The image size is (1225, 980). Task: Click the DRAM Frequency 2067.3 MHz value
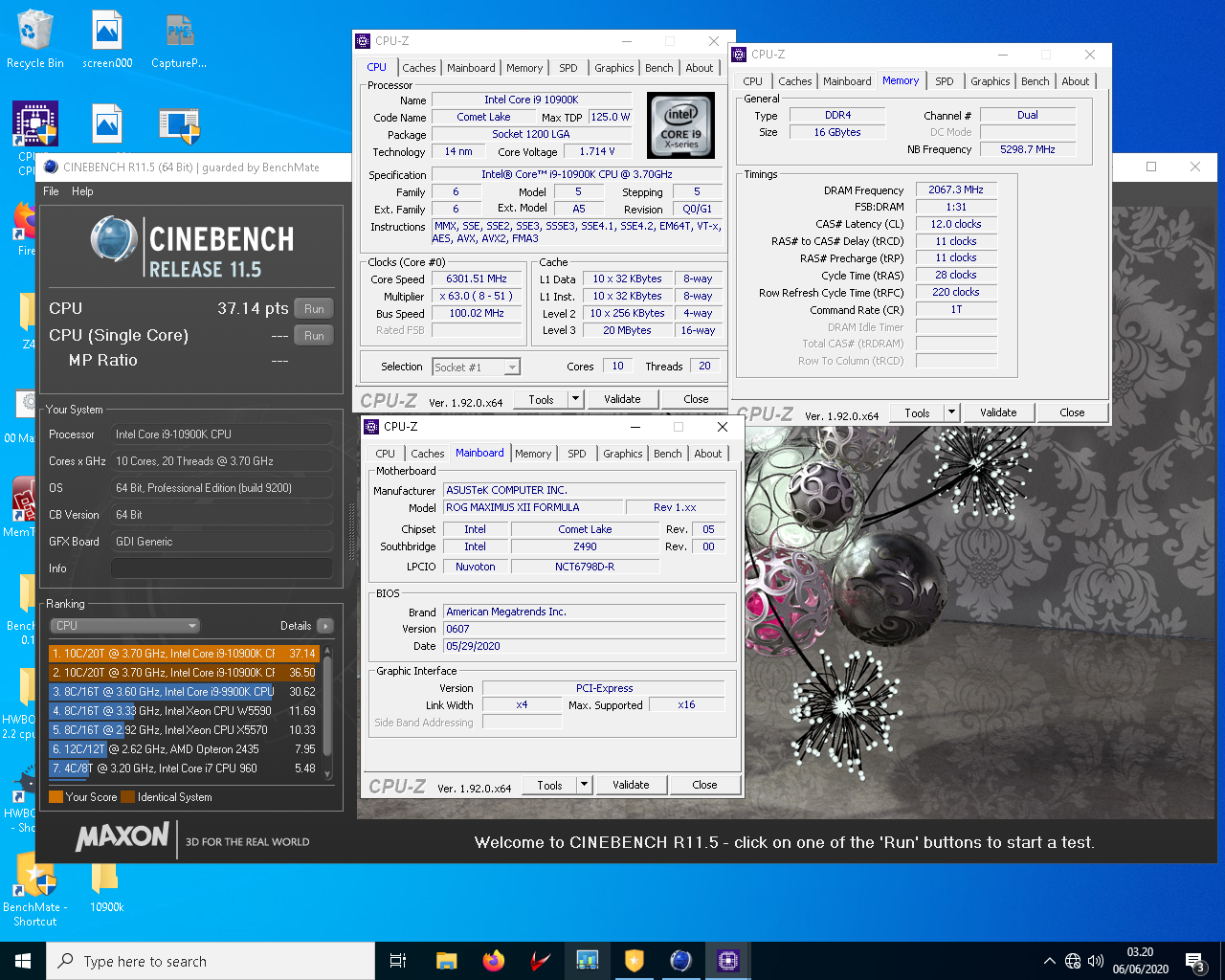point(956,190)
